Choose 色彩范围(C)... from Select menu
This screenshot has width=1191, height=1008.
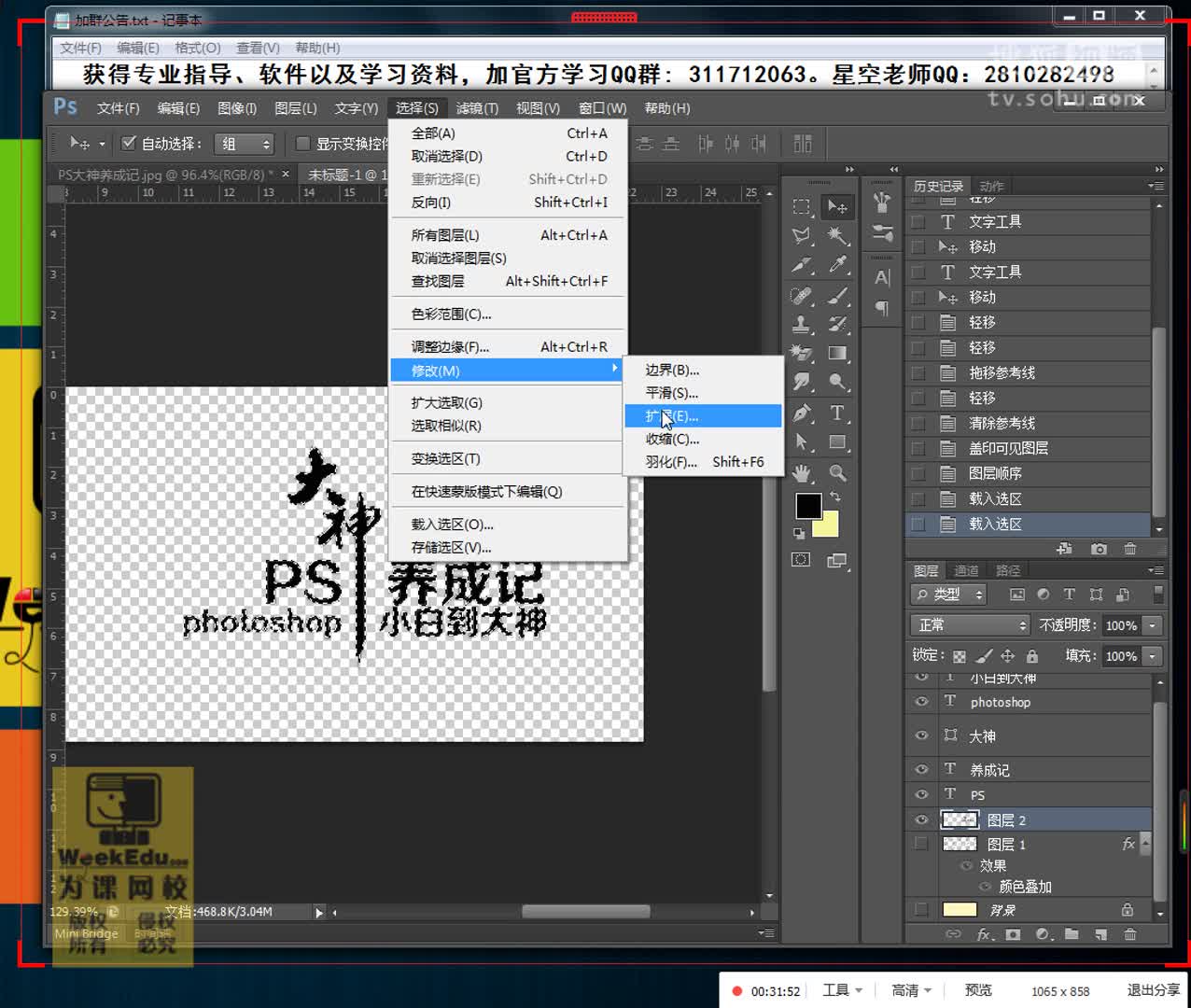click(x=508, y=315)
